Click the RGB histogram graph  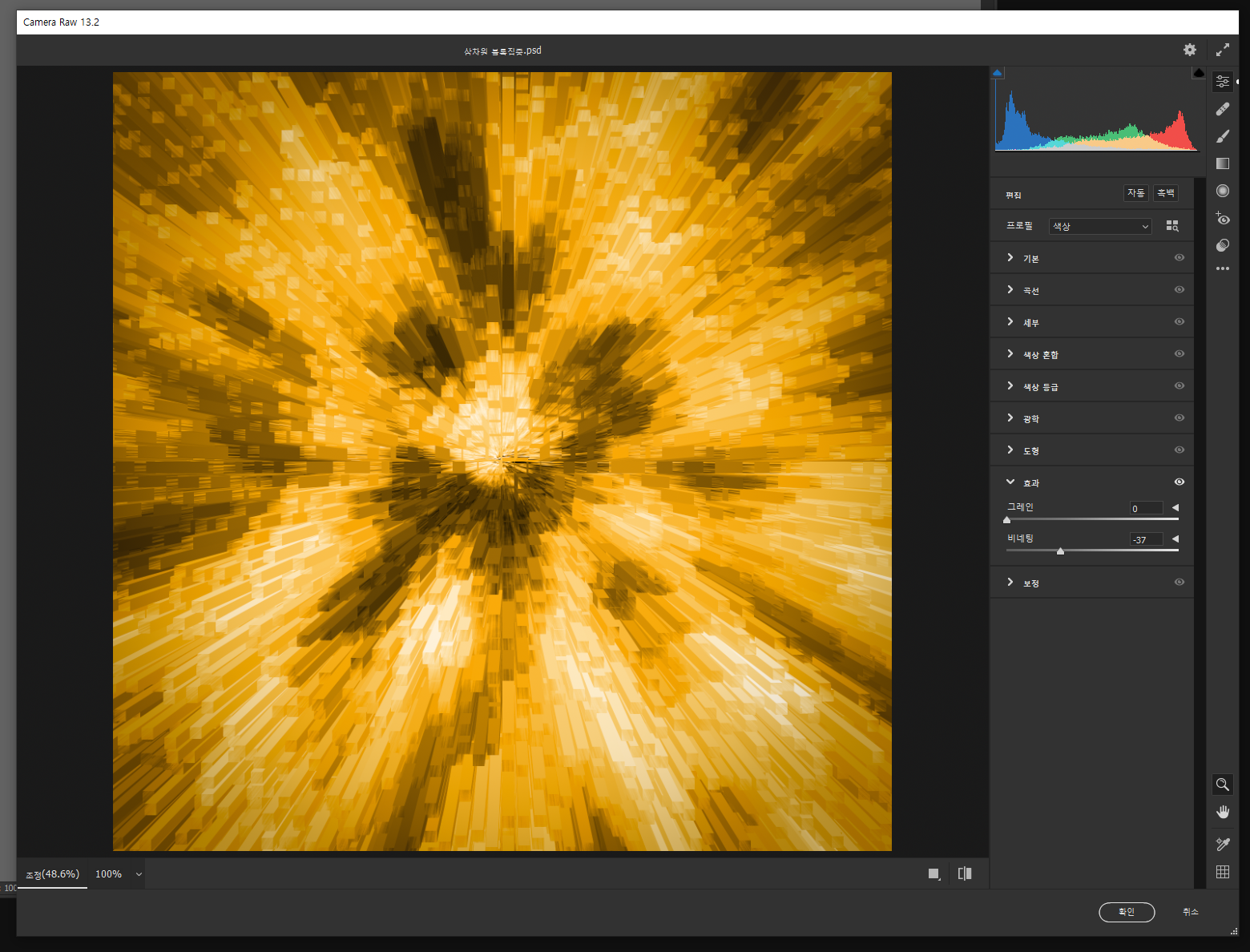[1097, 115]
